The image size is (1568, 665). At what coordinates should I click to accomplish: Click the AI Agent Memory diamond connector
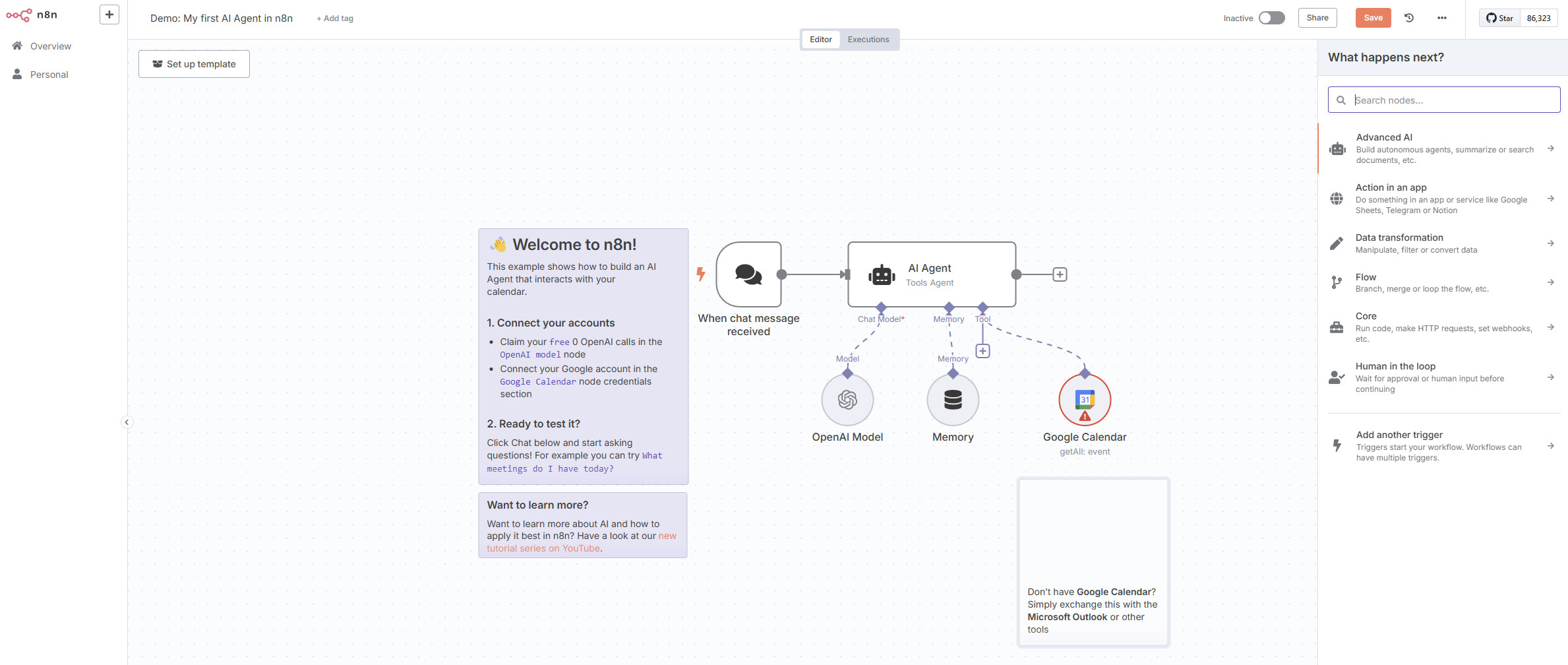(949, 307)
